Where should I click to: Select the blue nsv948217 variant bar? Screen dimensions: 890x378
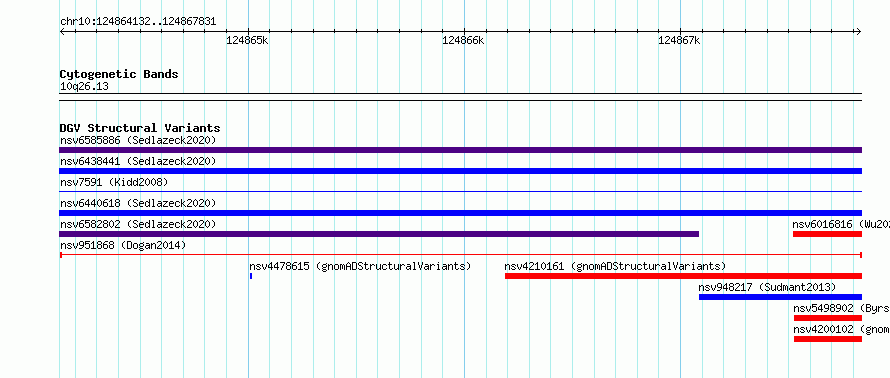(780, 297)
